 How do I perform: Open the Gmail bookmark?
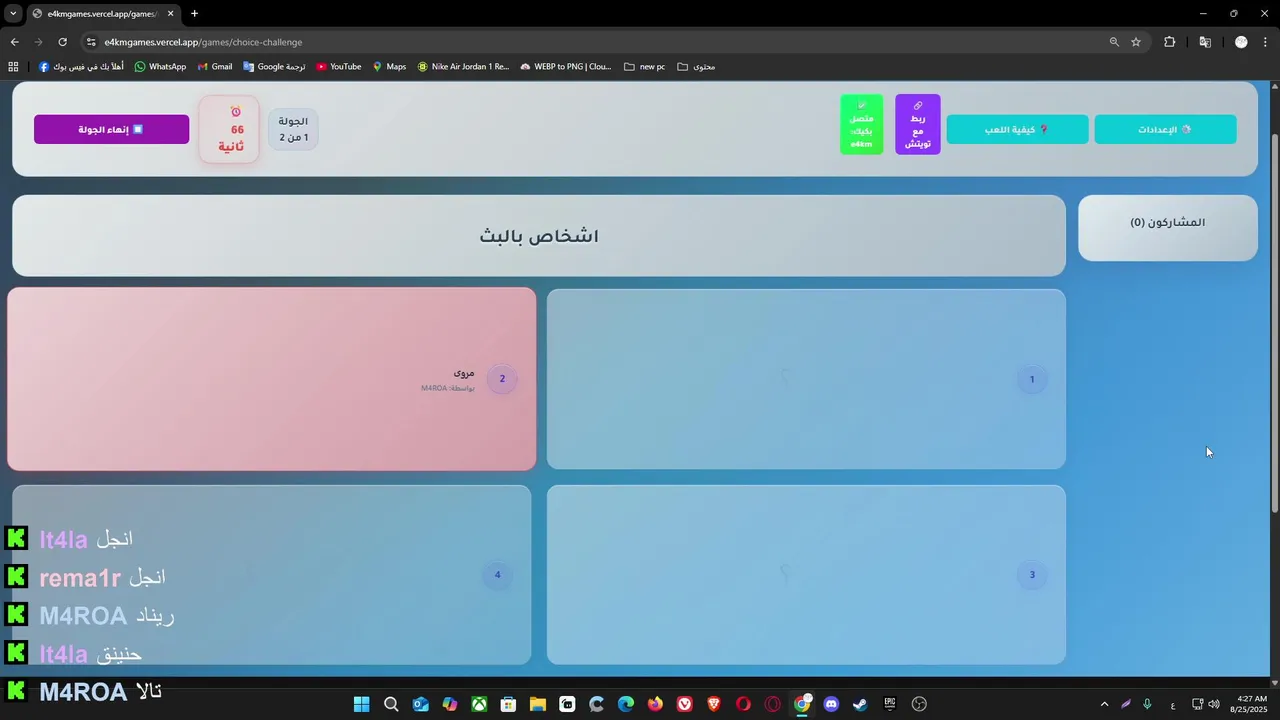click(215, 67)
